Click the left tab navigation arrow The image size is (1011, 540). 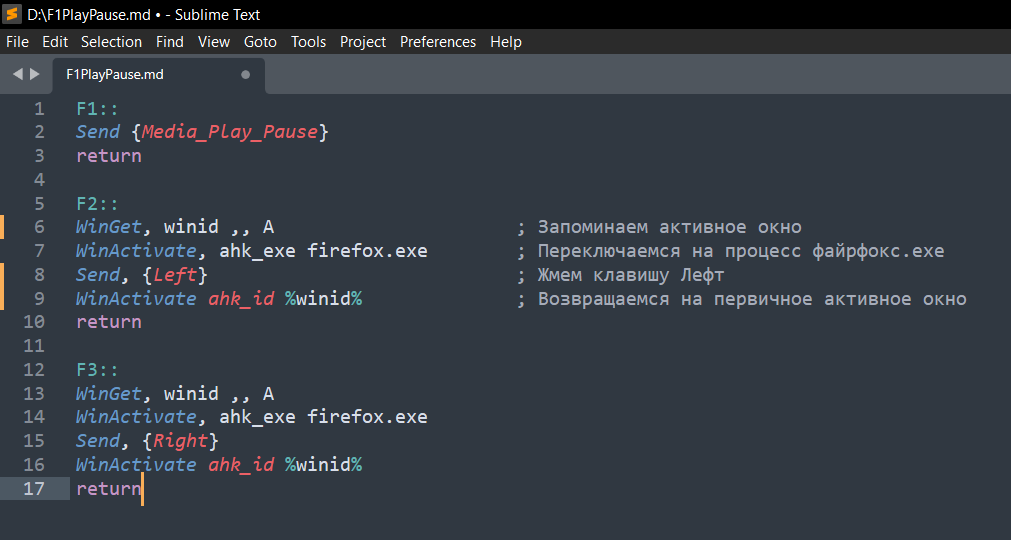[x=18, y=74]
